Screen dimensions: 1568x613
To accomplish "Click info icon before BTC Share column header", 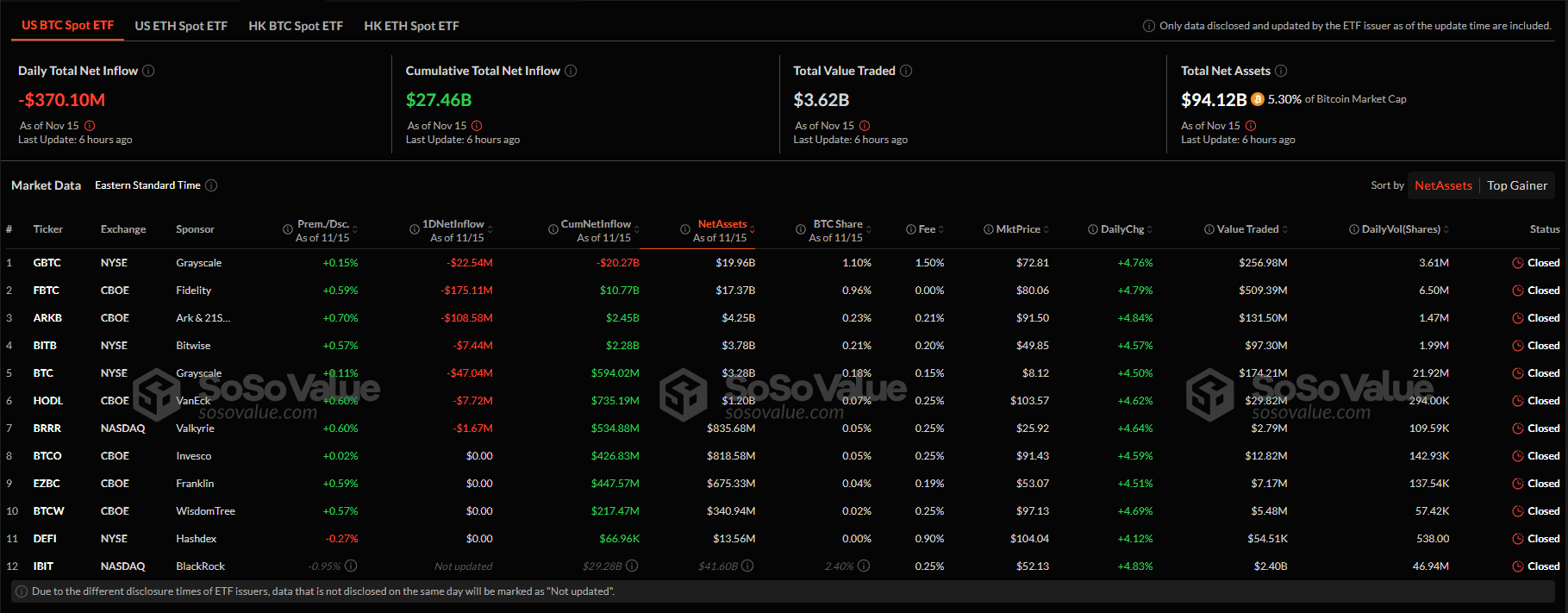I will click(801, 229).
